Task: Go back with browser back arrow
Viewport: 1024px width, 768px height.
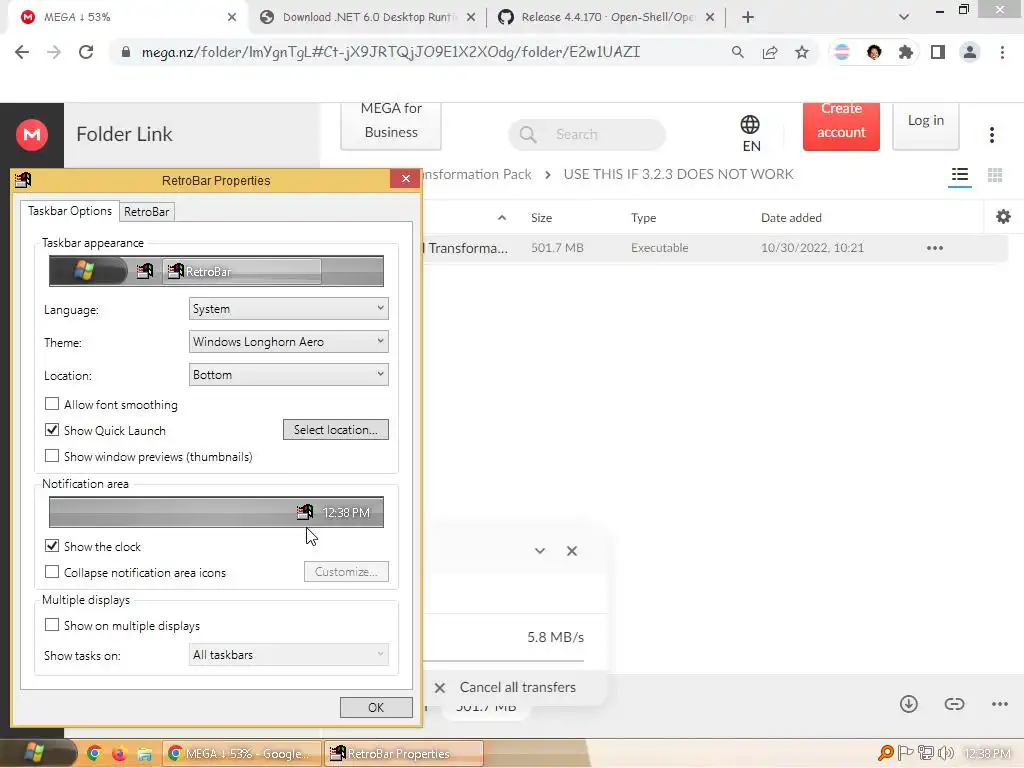Action: (x=22, y=52)
